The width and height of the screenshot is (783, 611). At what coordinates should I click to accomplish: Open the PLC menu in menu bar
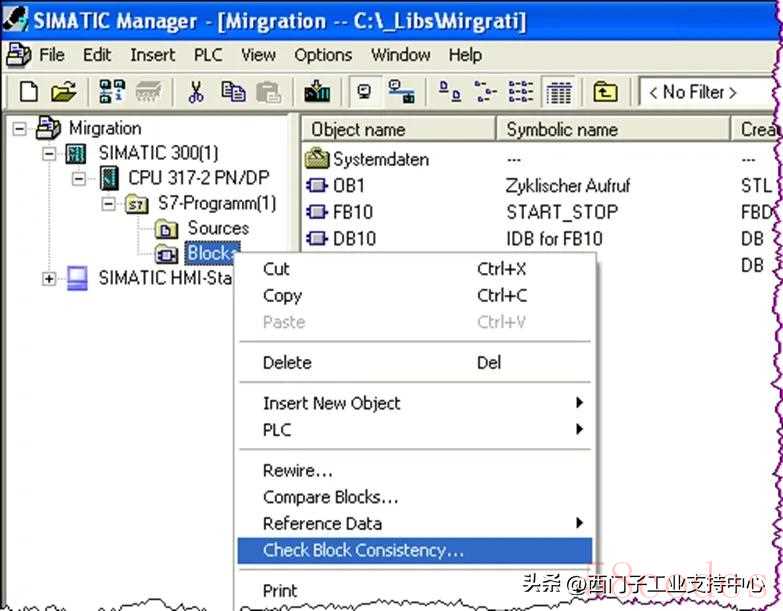click(208, 55)
